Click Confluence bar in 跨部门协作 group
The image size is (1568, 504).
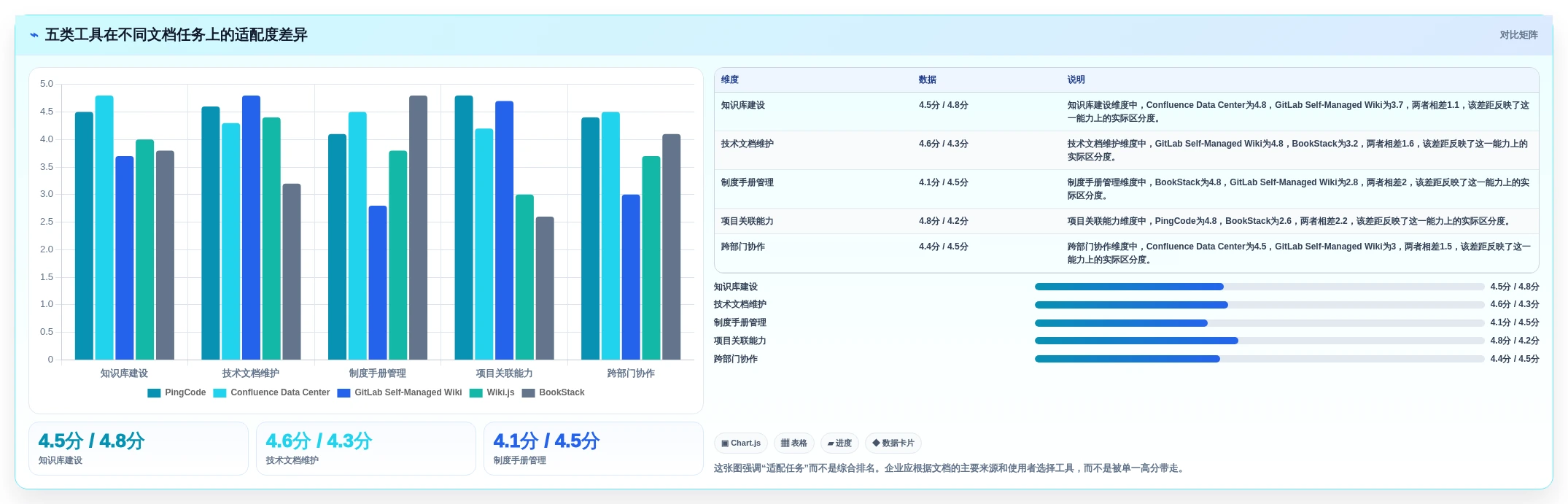click(610, 236)
